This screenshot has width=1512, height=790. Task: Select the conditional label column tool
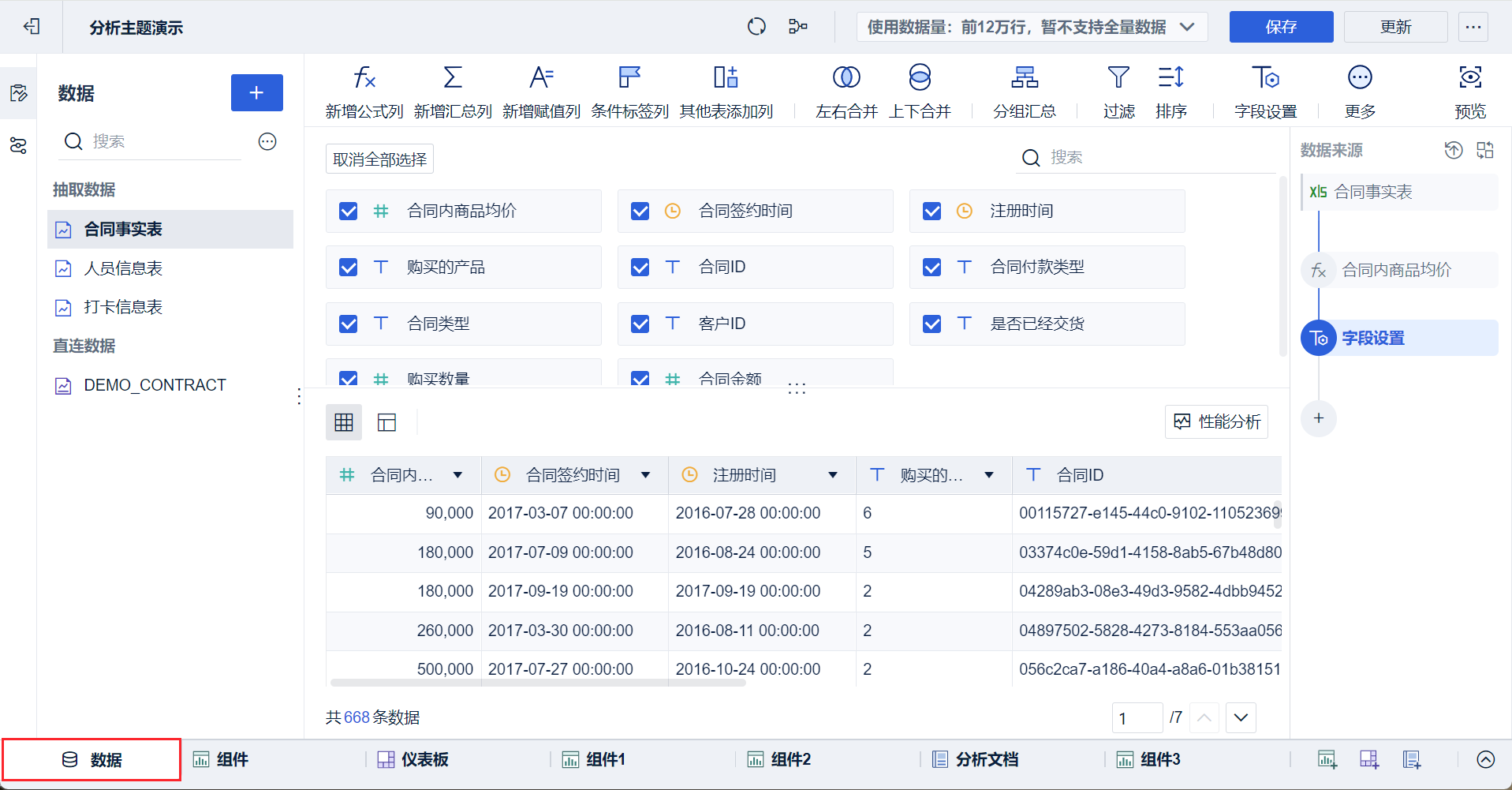(629, 92)
